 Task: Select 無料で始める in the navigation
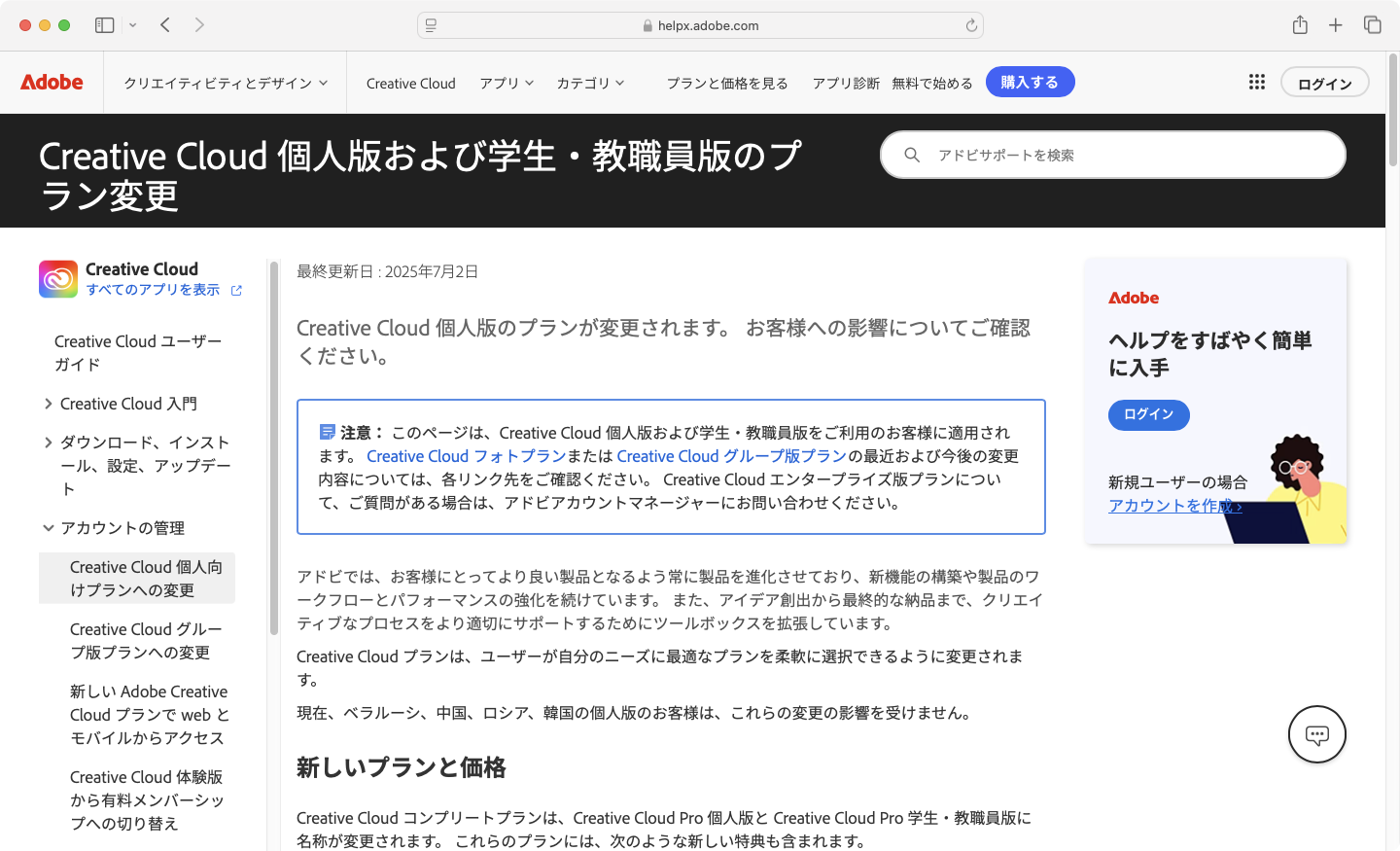click(932, 83)
